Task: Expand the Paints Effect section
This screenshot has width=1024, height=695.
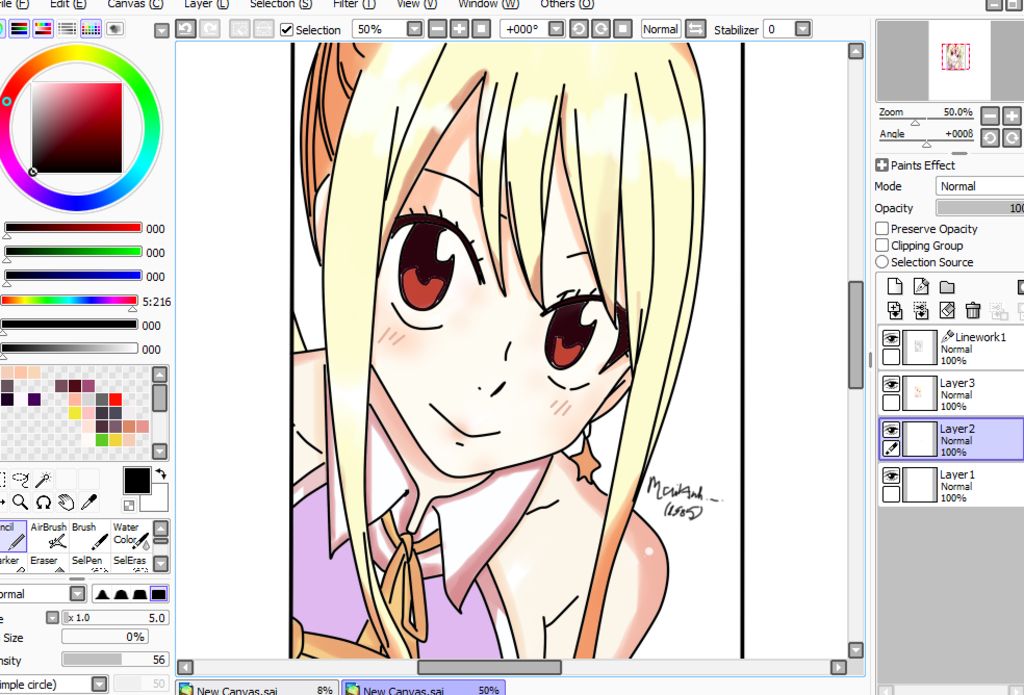Action: [882, 165]
